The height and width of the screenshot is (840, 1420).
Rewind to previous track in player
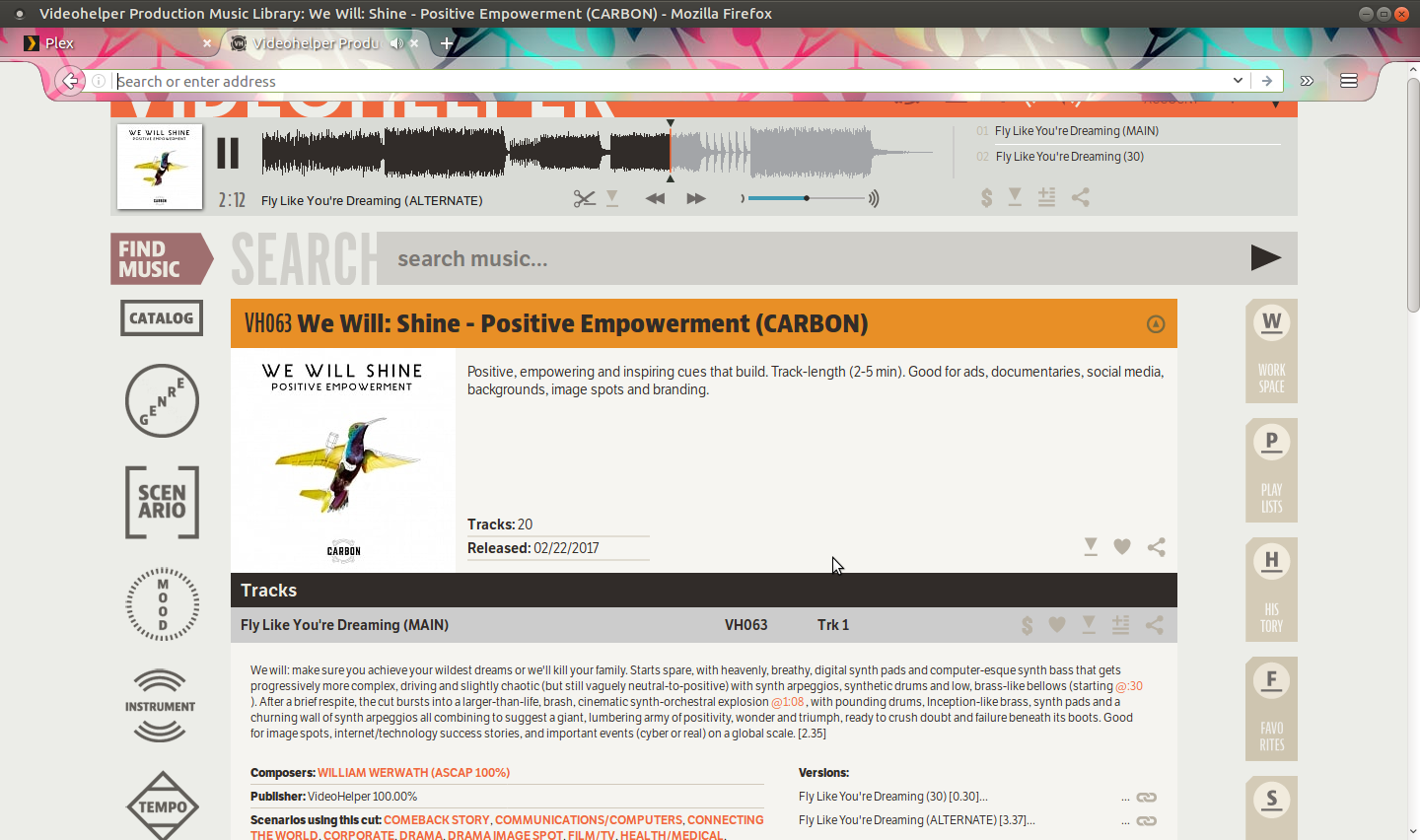(655, 198)
